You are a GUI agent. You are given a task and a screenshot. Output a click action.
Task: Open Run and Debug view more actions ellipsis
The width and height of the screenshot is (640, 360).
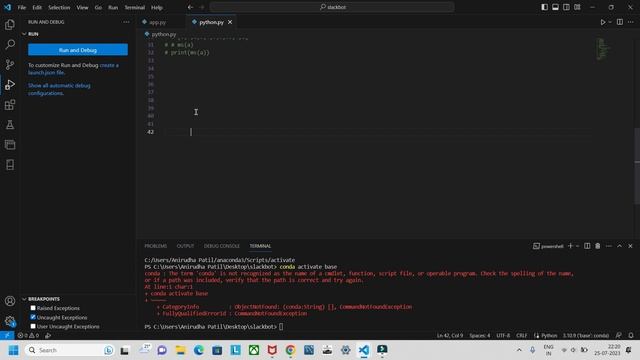126,22
